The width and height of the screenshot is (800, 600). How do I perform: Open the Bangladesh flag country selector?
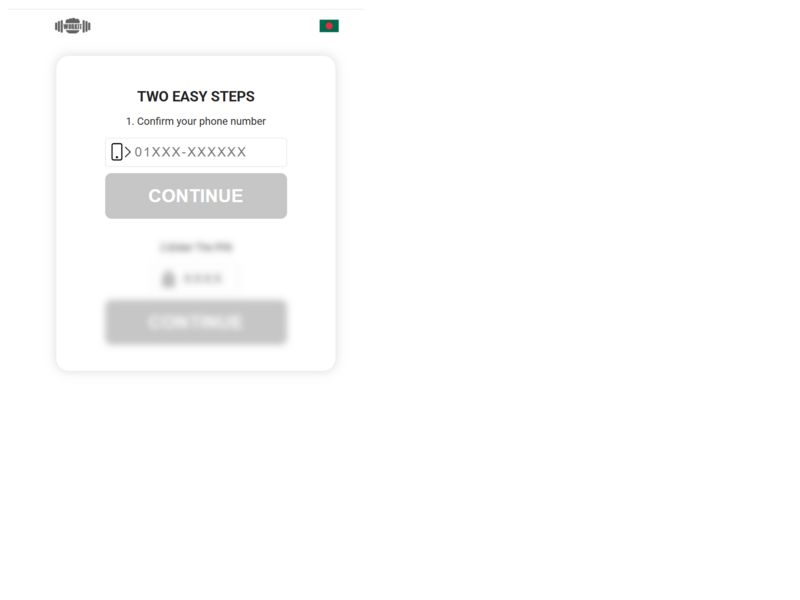(329, 26)
